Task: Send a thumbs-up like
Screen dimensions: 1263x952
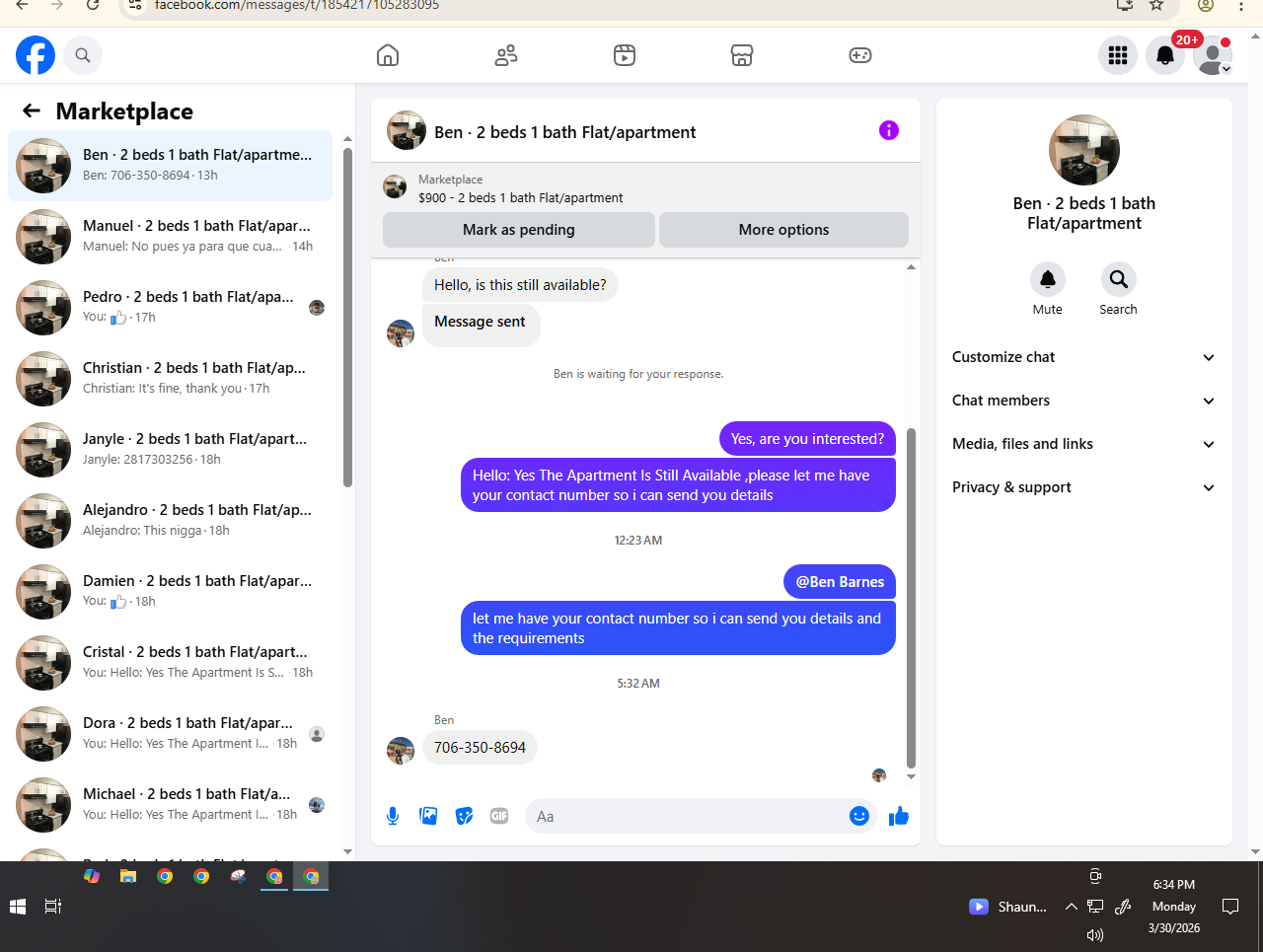Action: point(899,816)
